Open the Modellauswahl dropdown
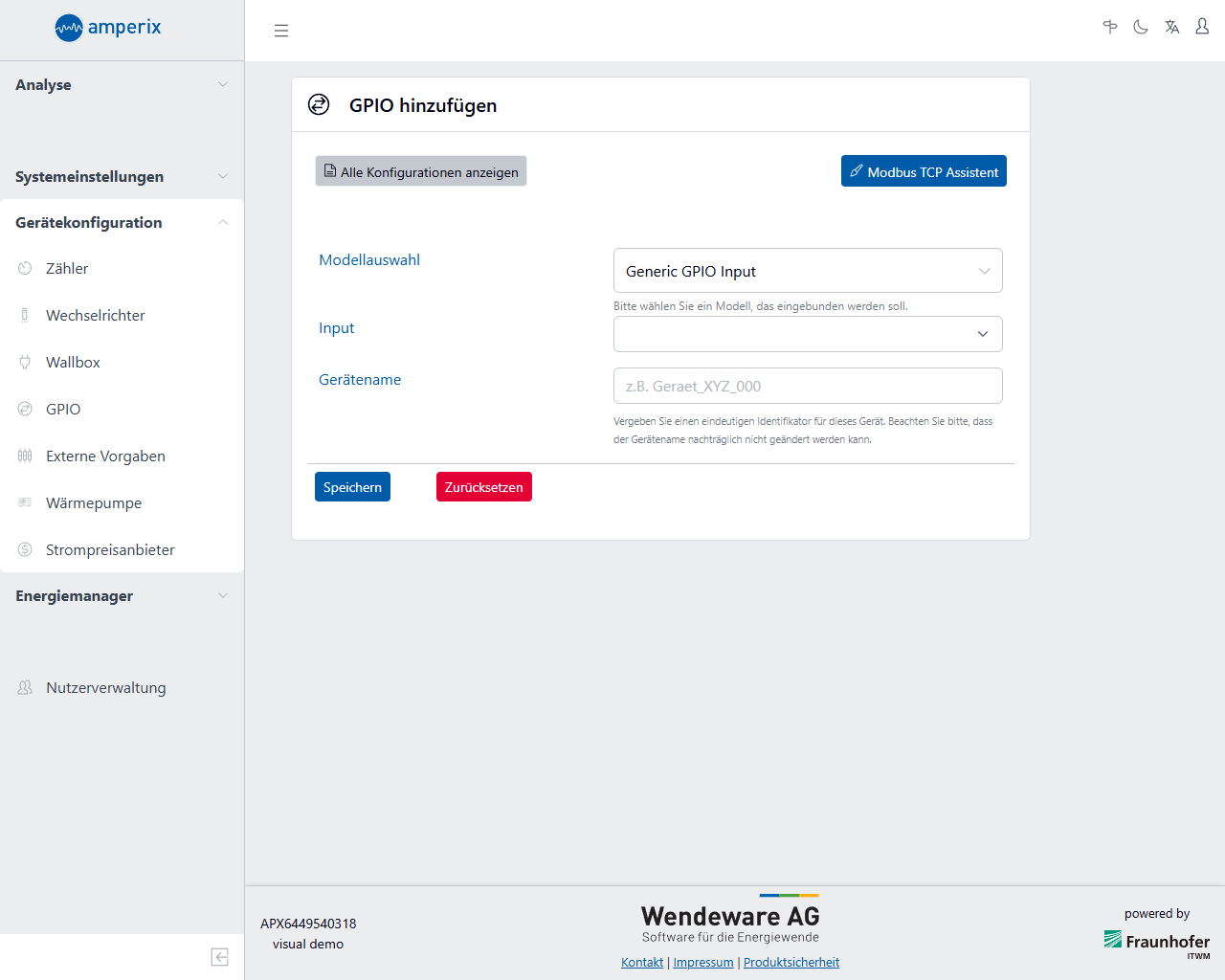The image size is (1225, 980). tap(807, 271)
